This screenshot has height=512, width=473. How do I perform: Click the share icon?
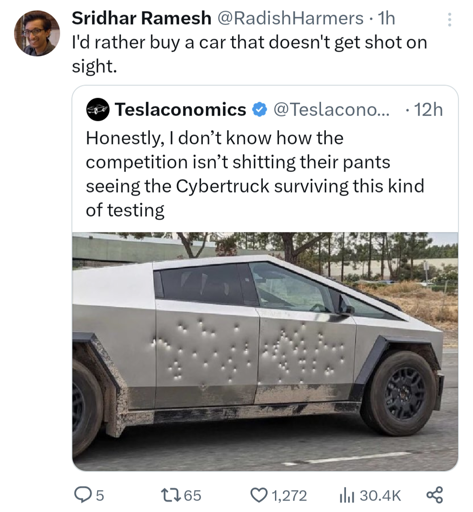pyautogui.click(x=435, y=495)
